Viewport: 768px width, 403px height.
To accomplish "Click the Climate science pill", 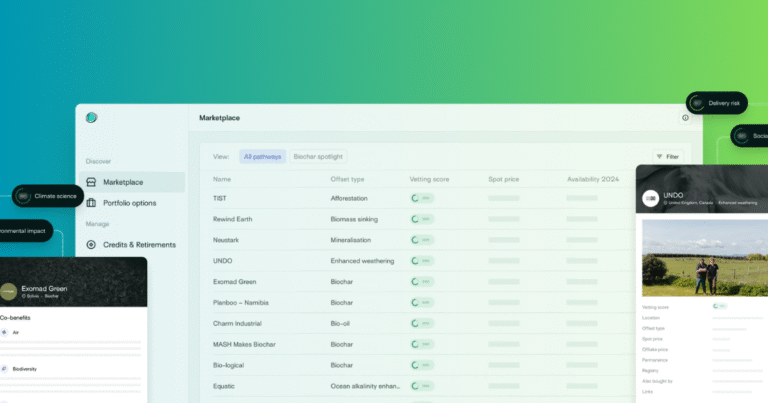I will tap(48, 196).
